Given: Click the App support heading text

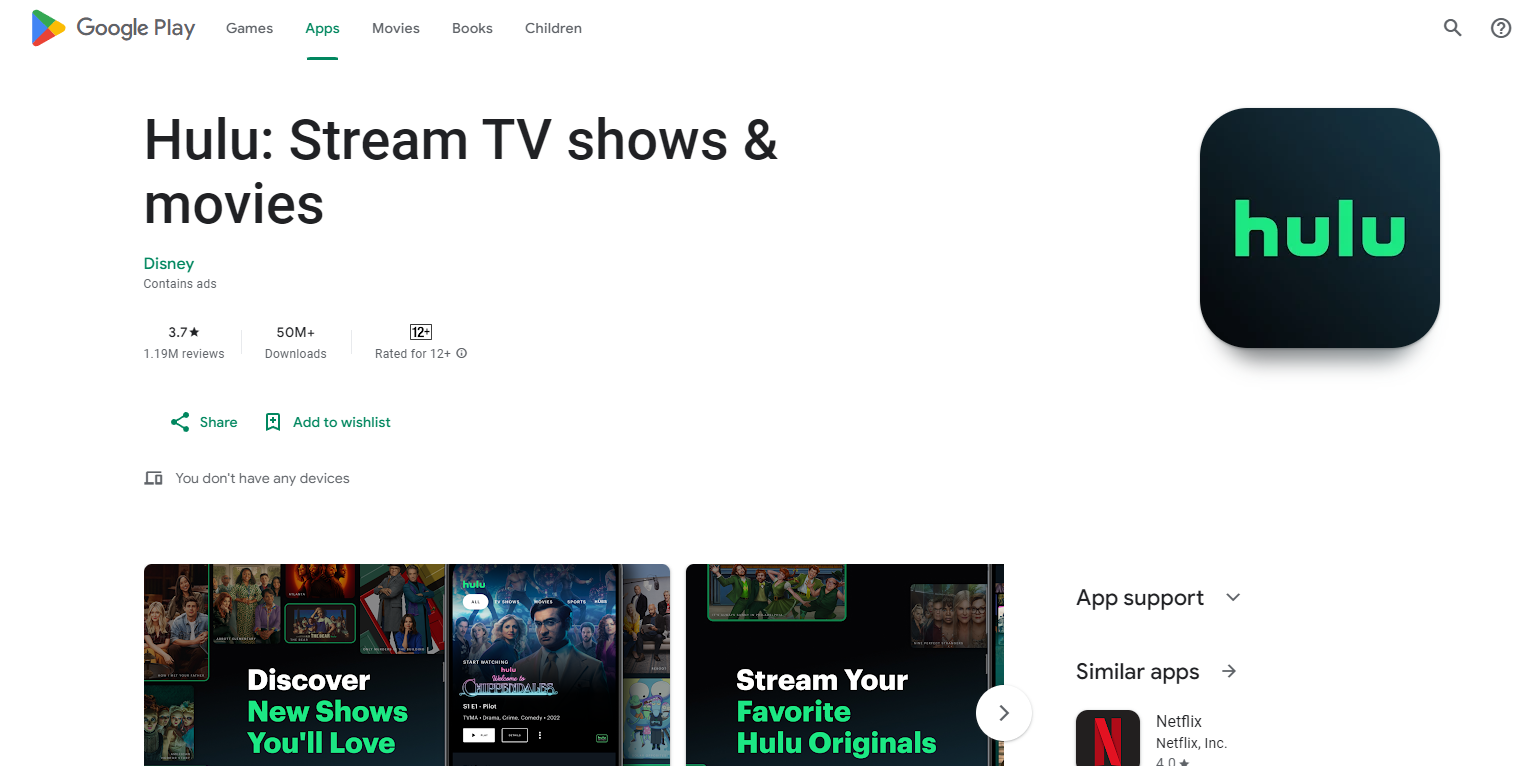Looking at the screenshot, I should pos(1140,598).
